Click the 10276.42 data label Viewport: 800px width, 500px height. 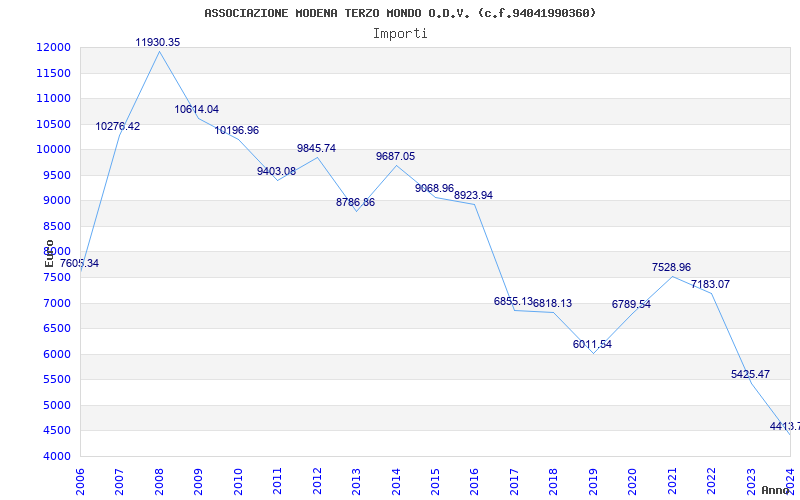[118, 127]
